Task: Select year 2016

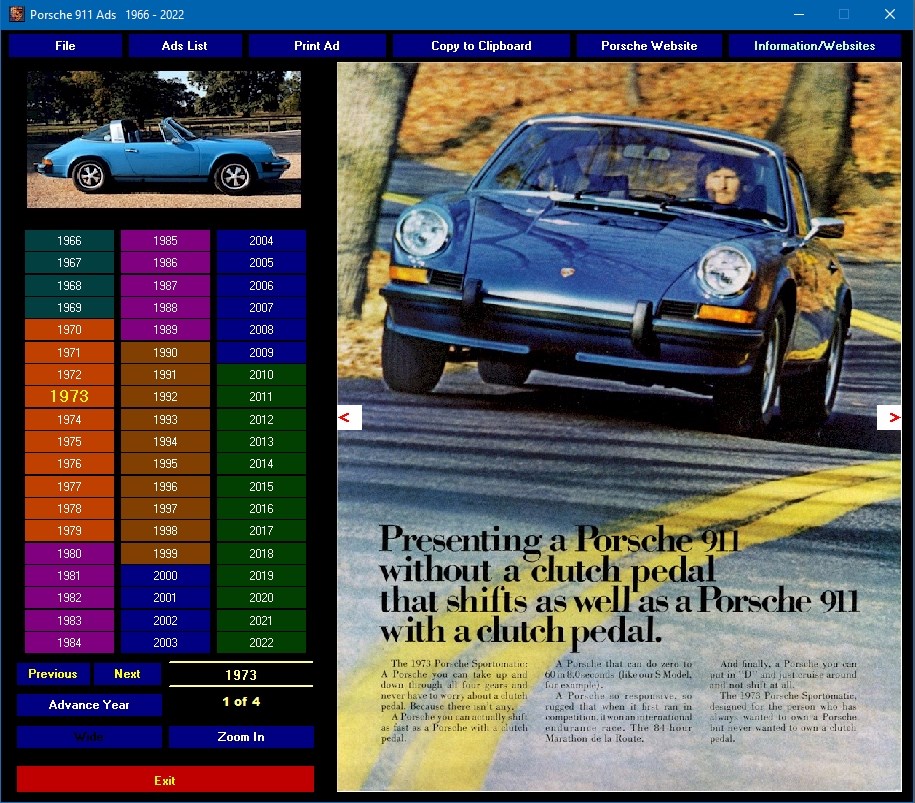Action: coord(261,508)
